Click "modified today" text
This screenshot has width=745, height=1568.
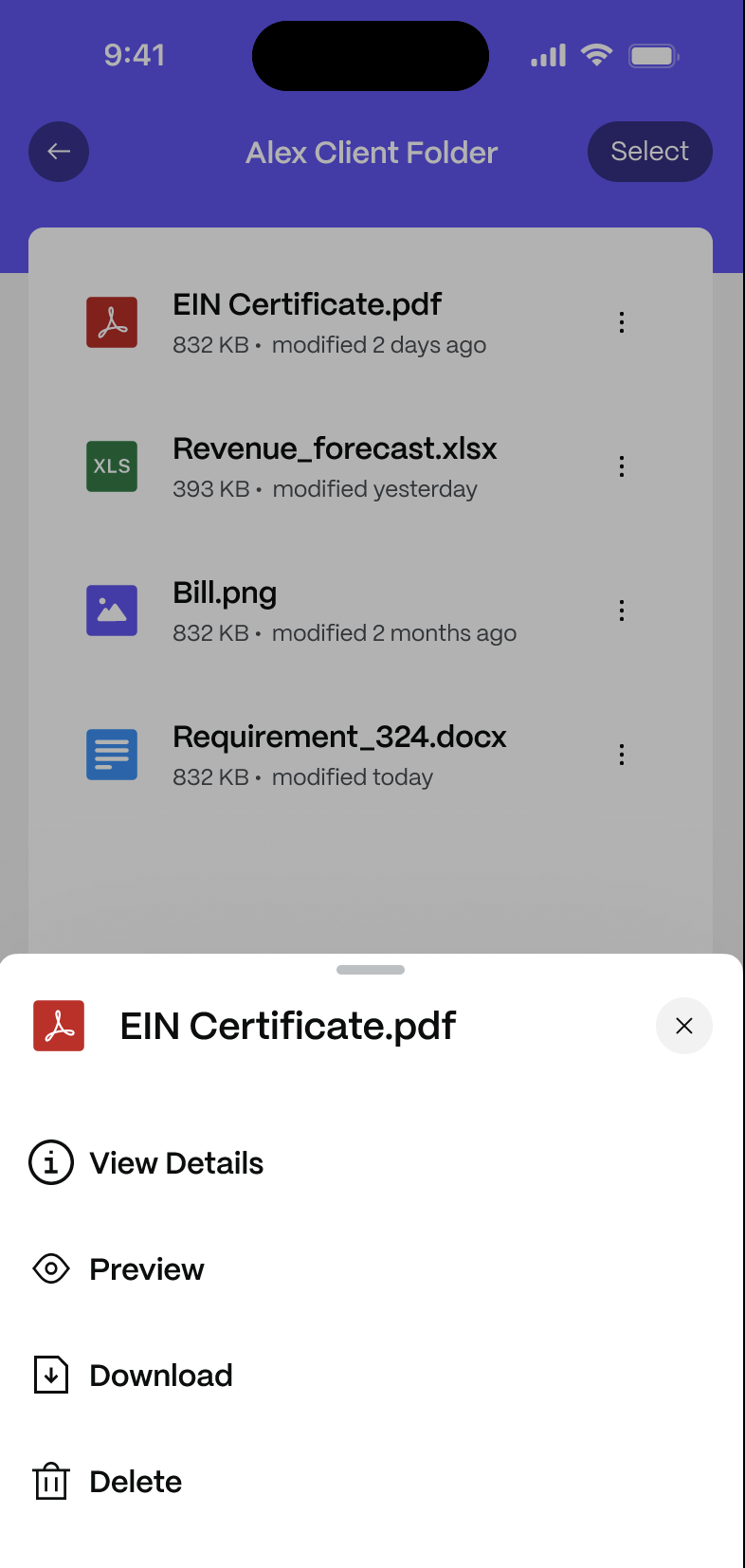tap(353, 777)
